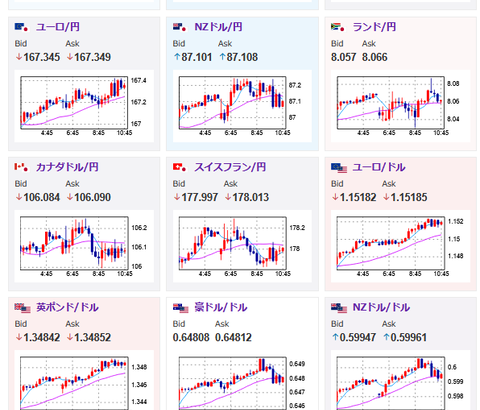Click the NZ/US flag icon beside NZドル/ドル
This screenshot has width=480, height=410.
[x=339, y=308]
